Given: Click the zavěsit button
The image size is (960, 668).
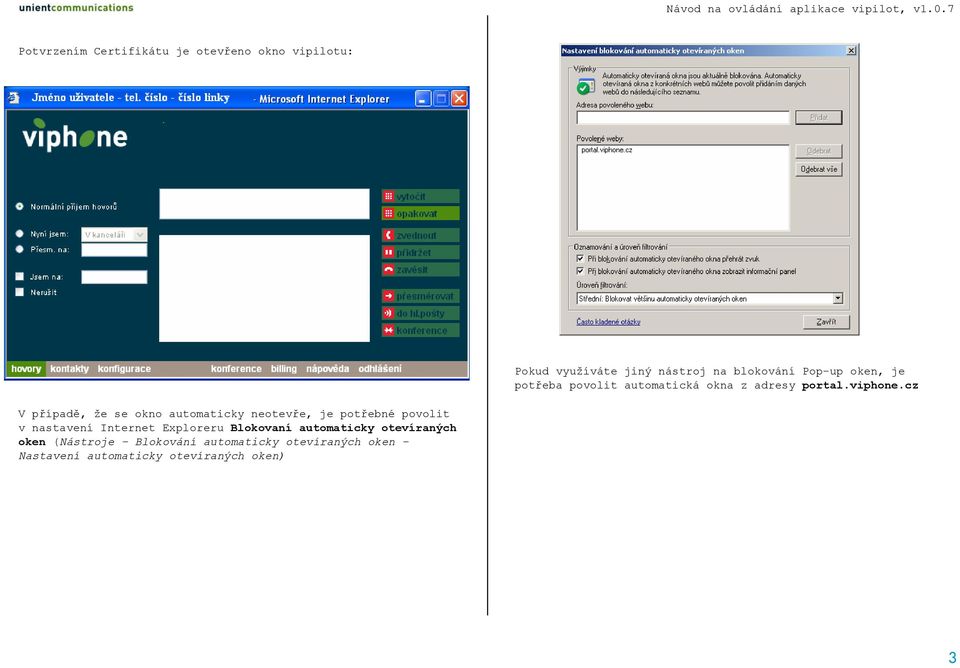Looking at the screenshot, I should pos(421,269).
